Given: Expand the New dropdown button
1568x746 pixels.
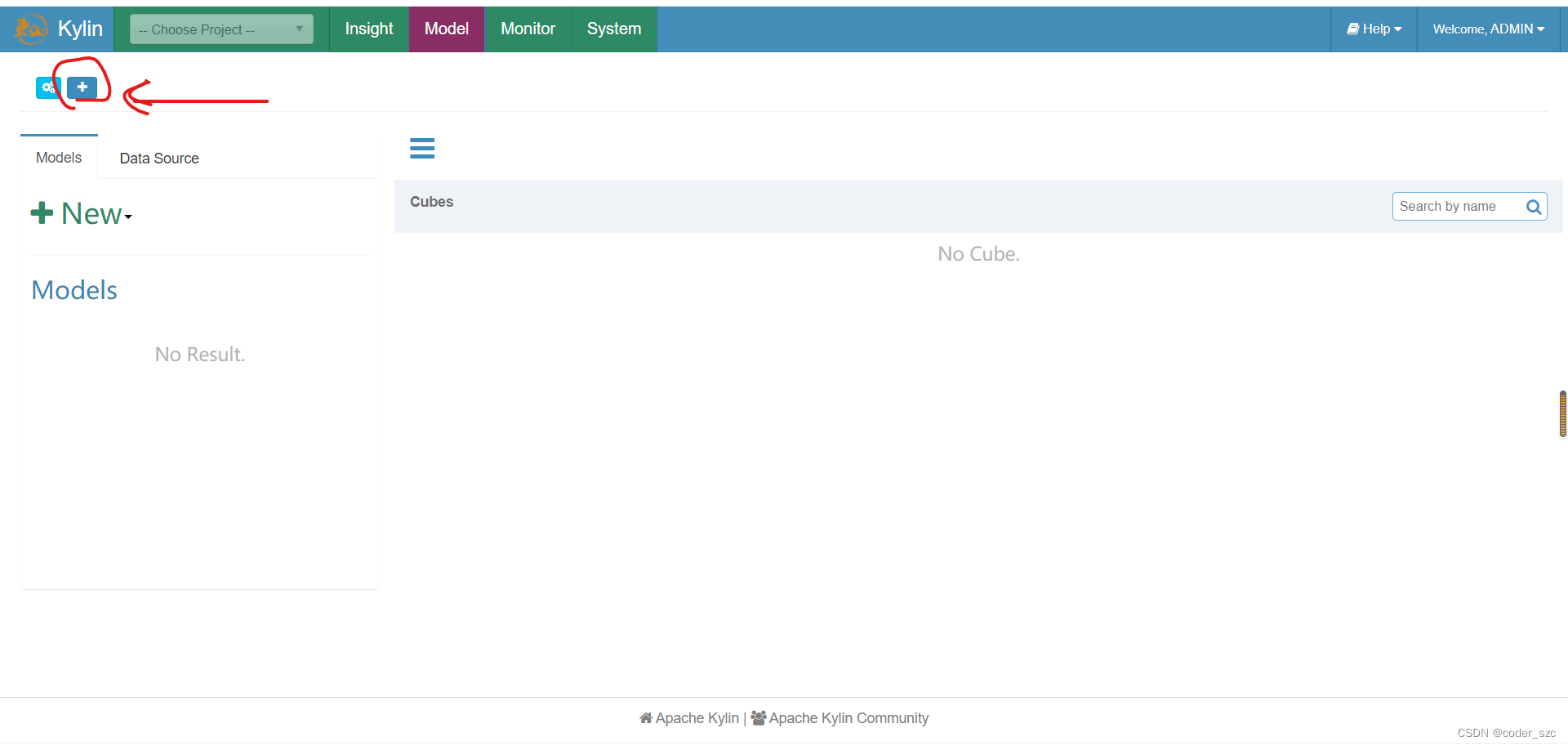Looking at the screenshot, I should [x=82, y=214].
